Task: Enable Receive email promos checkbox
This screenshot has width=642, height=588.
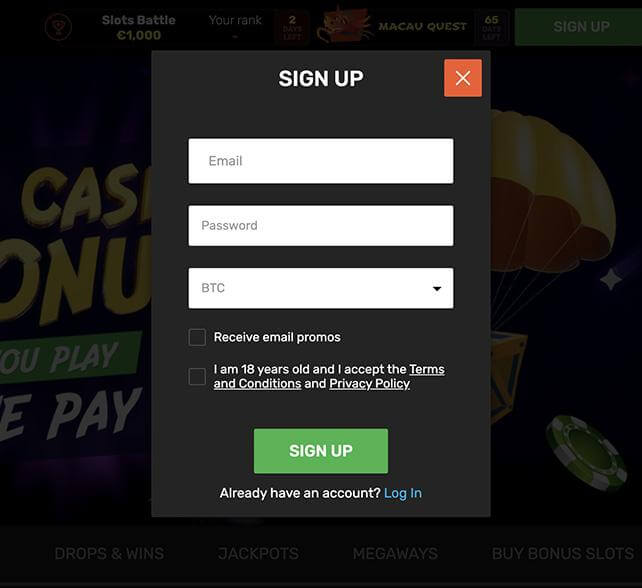Action: point(197,337)
